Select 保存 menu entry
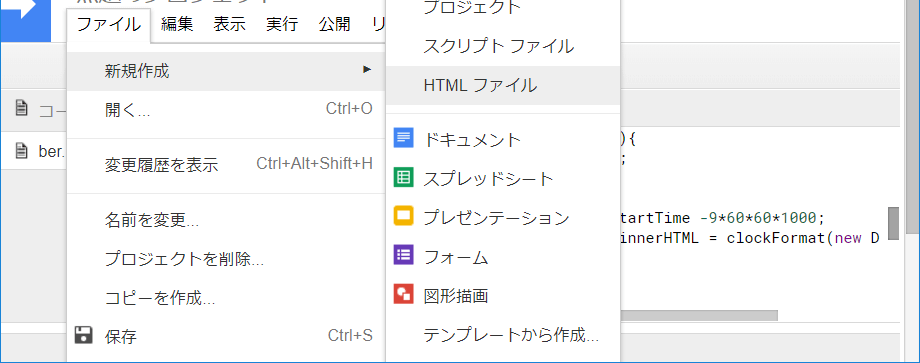Screen dimensions: 920x363 (x=226, y=337)
